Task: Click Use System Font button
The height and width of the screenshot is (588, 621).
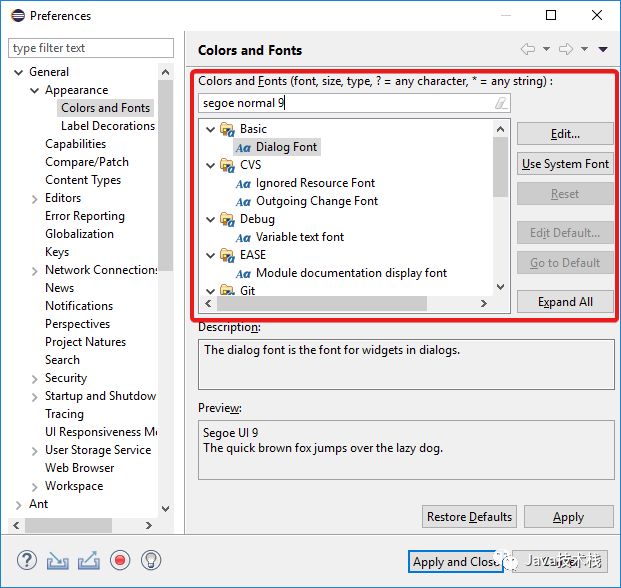Action: [x=565, y=164]
